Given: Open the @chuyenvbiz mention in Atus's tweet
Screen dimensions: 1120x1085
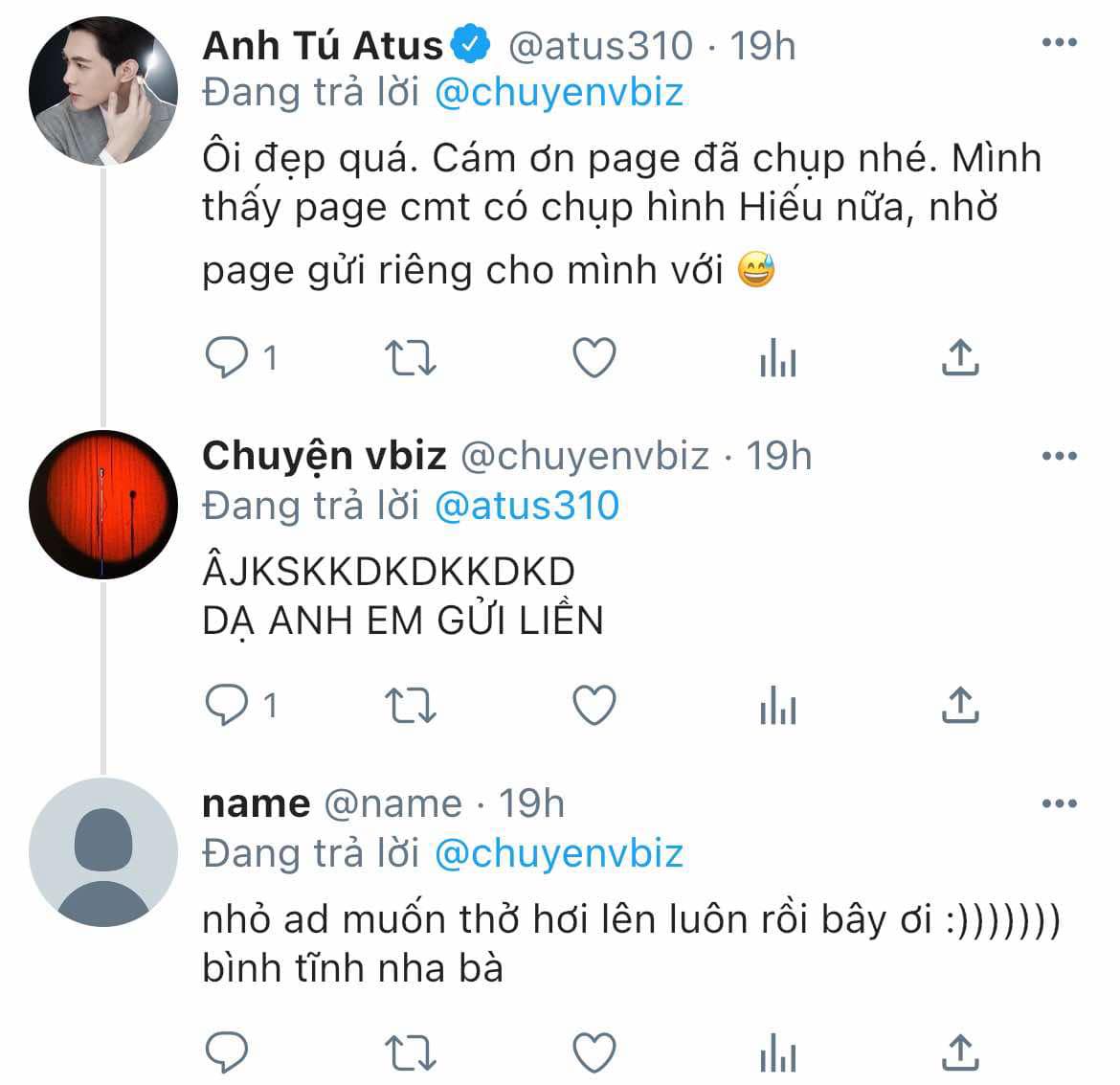Looking at the screenshot, I should (559, 93).
